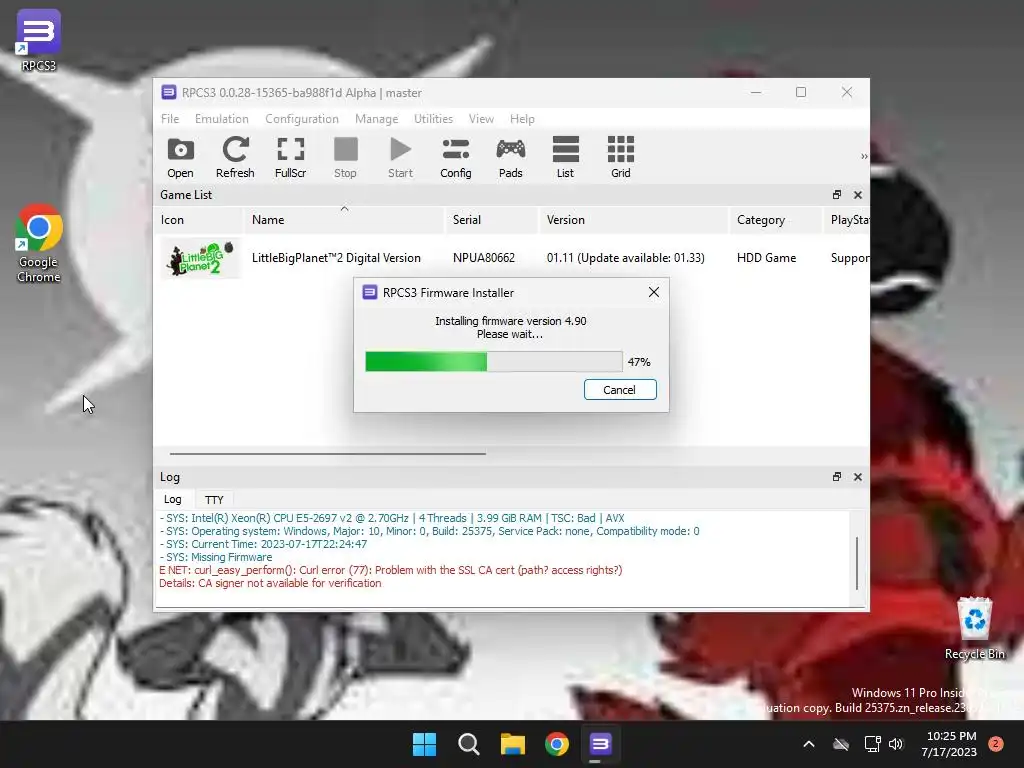Open the network tray icon
This screenshot has width=1024, height=768.
click(872, 744)
